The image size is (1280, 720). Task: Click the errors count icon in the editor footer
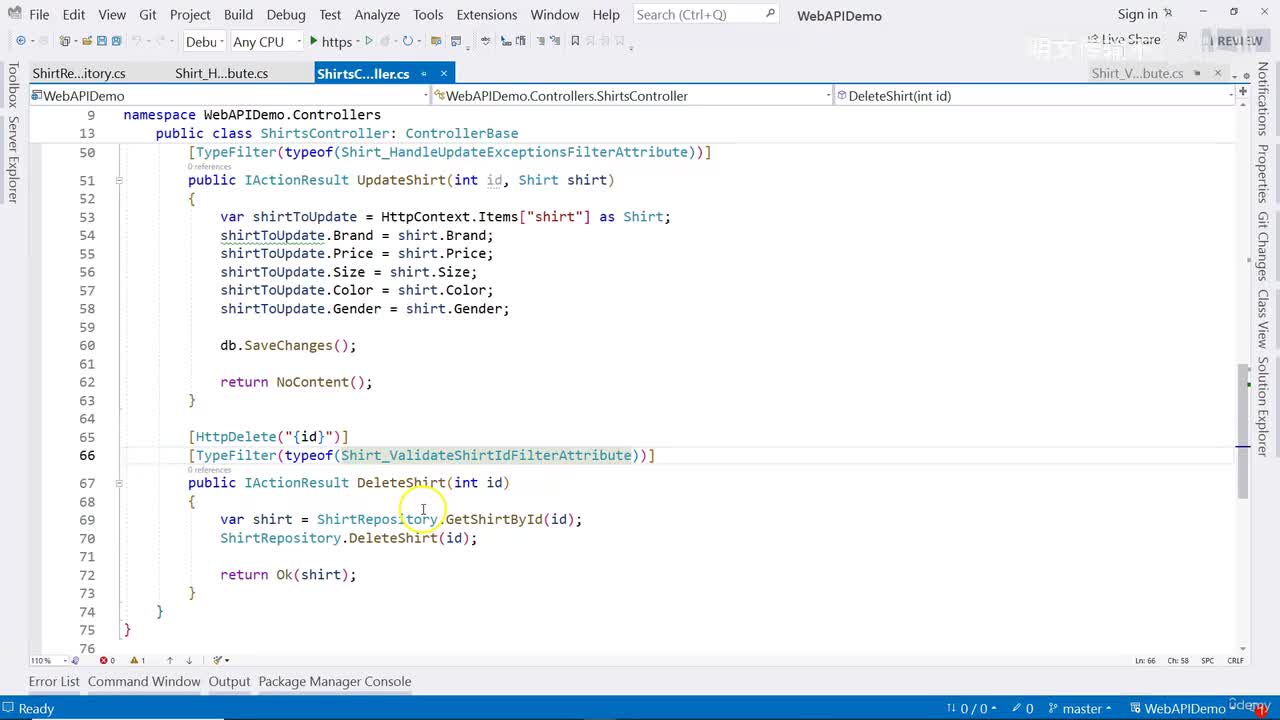(106, 660)
